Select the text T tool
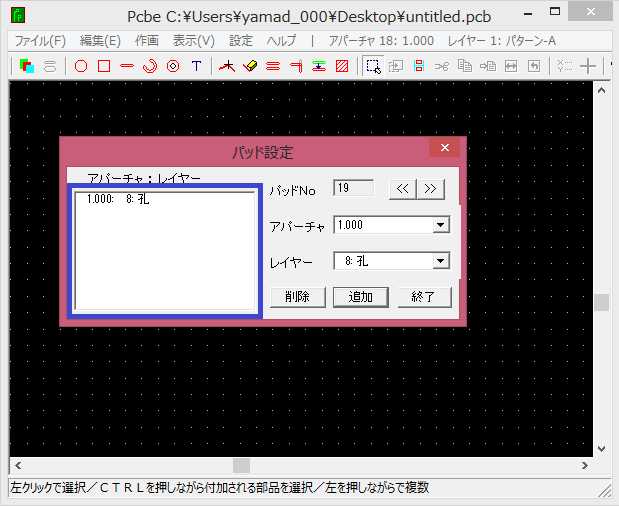Image resolution: width=619 pixels, height=506 pixels. pyautogui.click(x=196, y=66)
